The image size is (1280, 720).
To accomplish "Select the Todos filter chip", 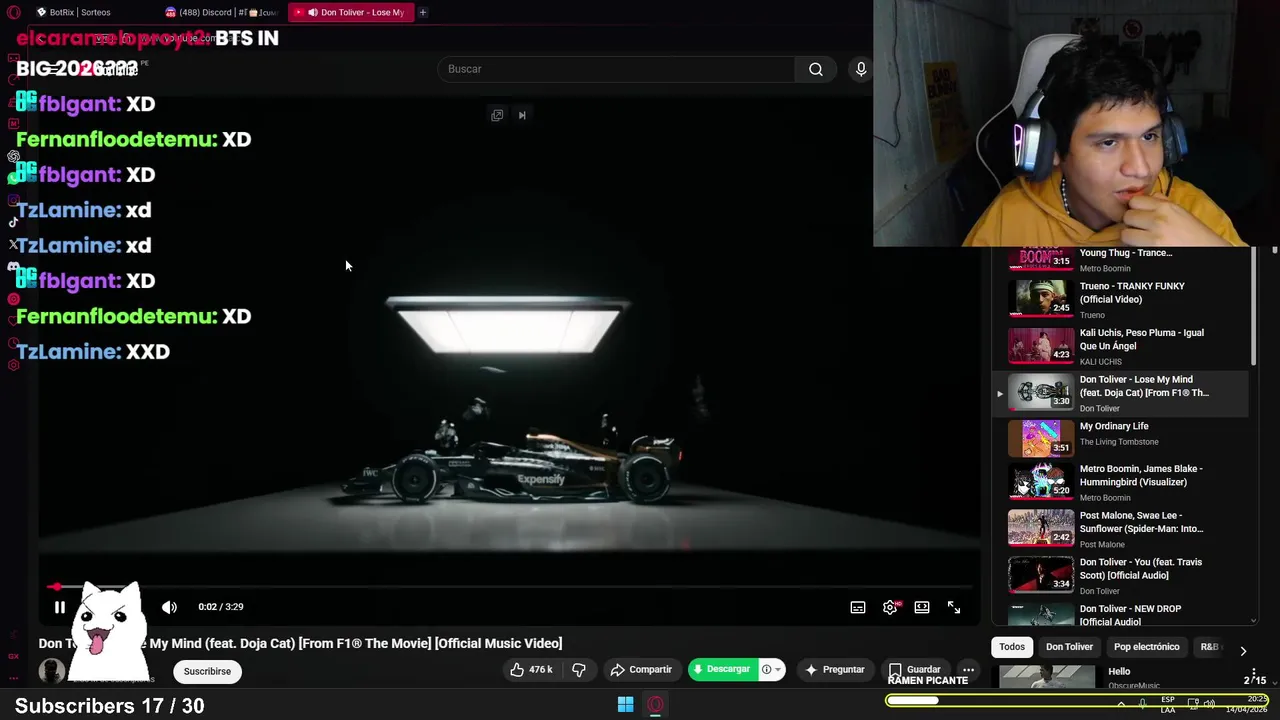I will tap(1012, 647).
